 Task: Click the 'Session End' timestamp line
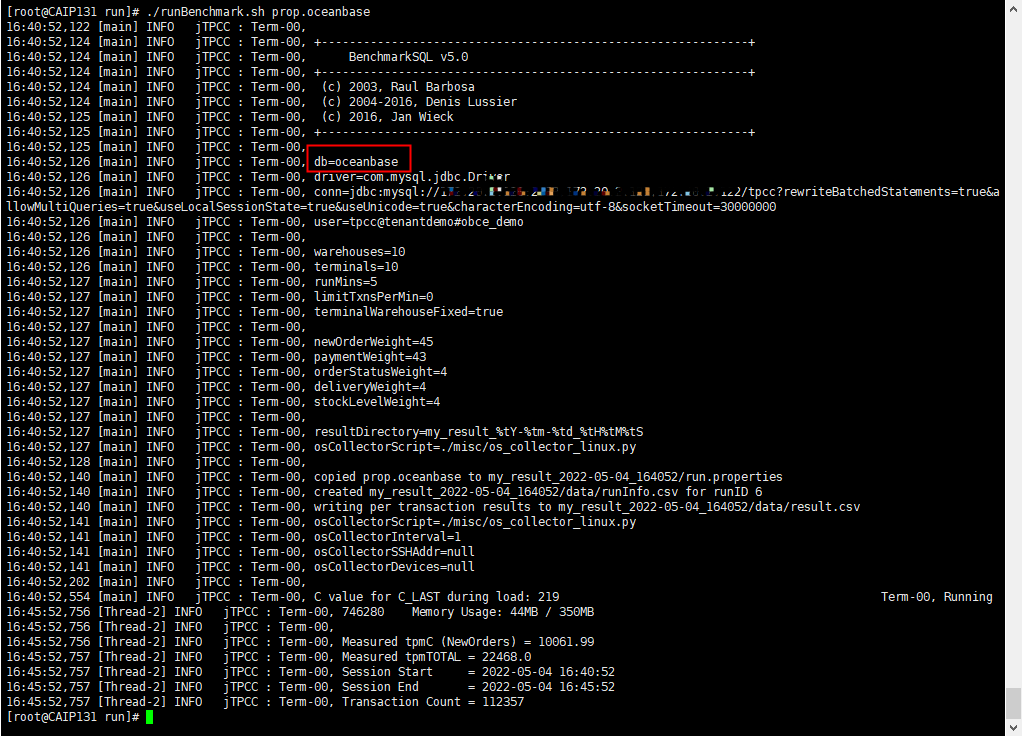coord(478,687)
